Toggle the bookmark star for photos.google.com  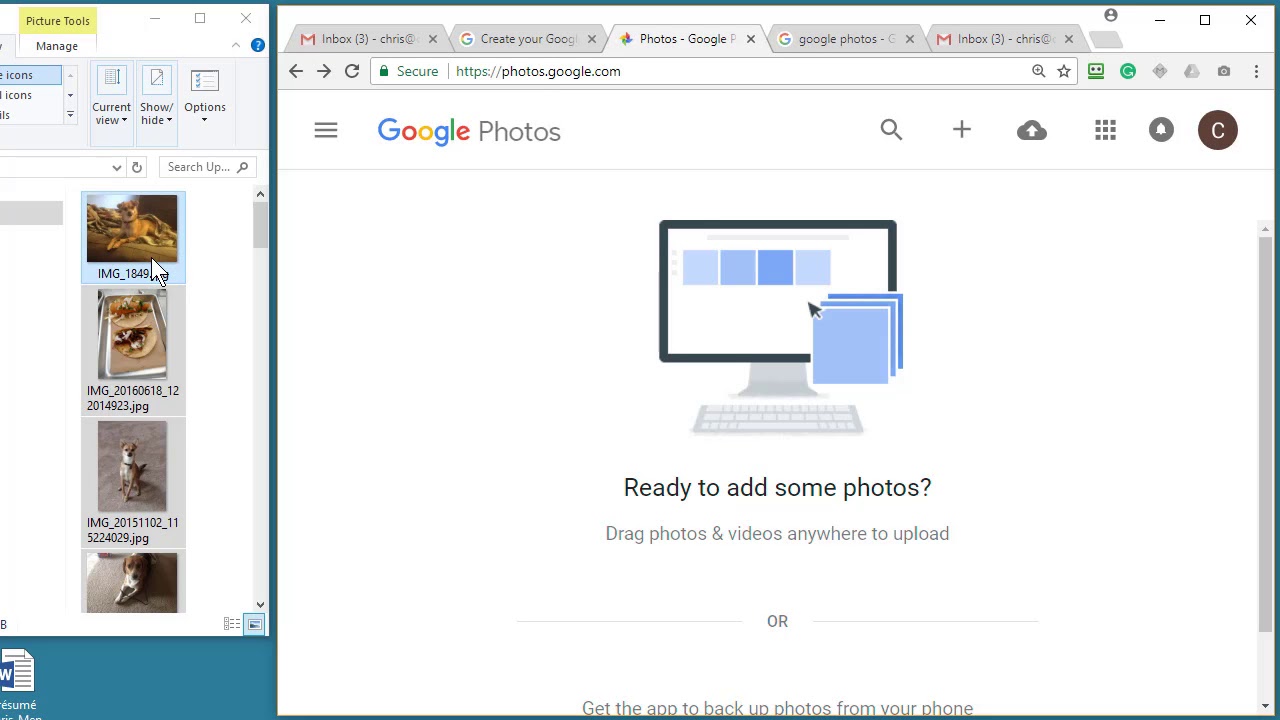coord(1063,71)
